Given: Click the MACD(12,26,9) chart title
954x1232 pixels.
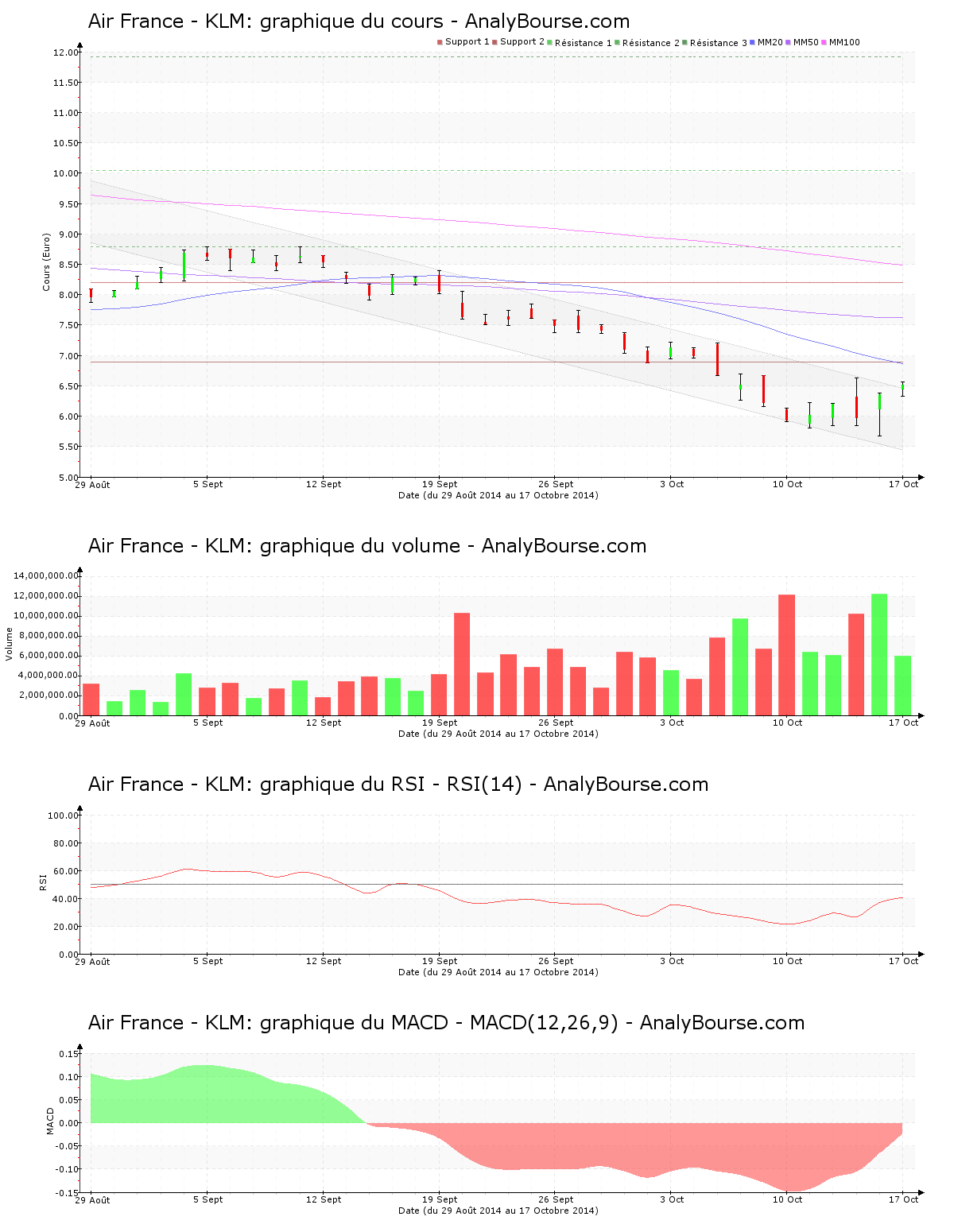Looking at the screenshot, I should (446, 1023).
